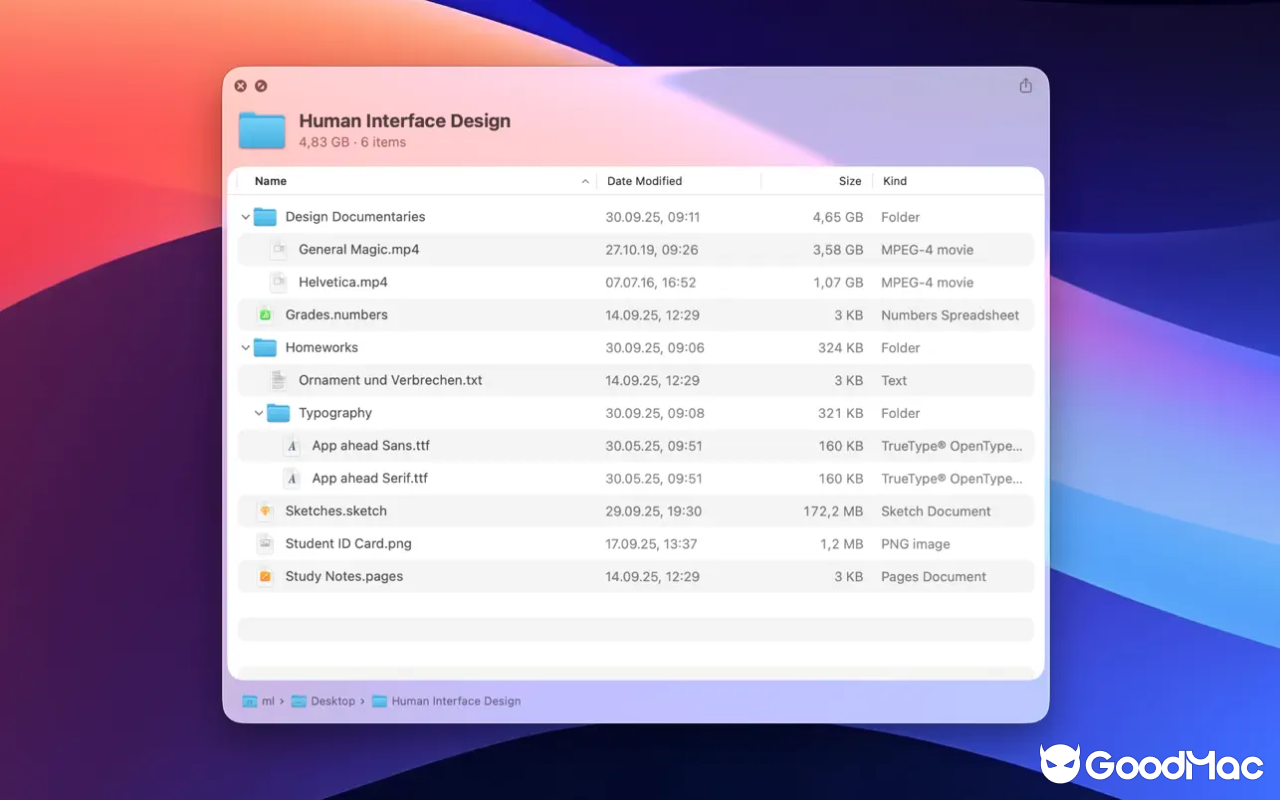
Task: Click the Pages document icon next to Study Notes.pages
Action: (264, 576)
